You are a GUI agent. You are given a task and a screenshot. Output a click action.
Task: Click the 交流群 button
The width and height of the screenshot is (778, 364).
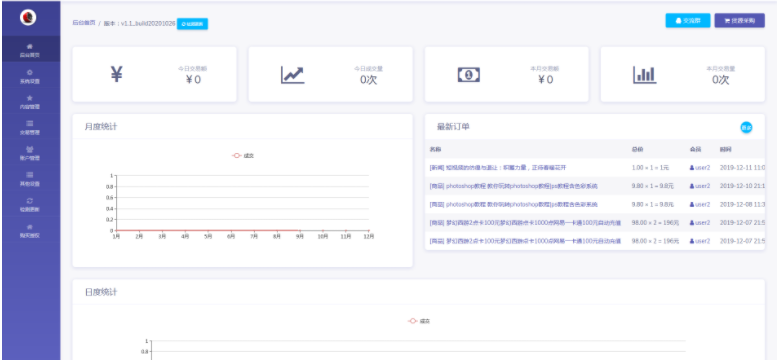point(688,20)
